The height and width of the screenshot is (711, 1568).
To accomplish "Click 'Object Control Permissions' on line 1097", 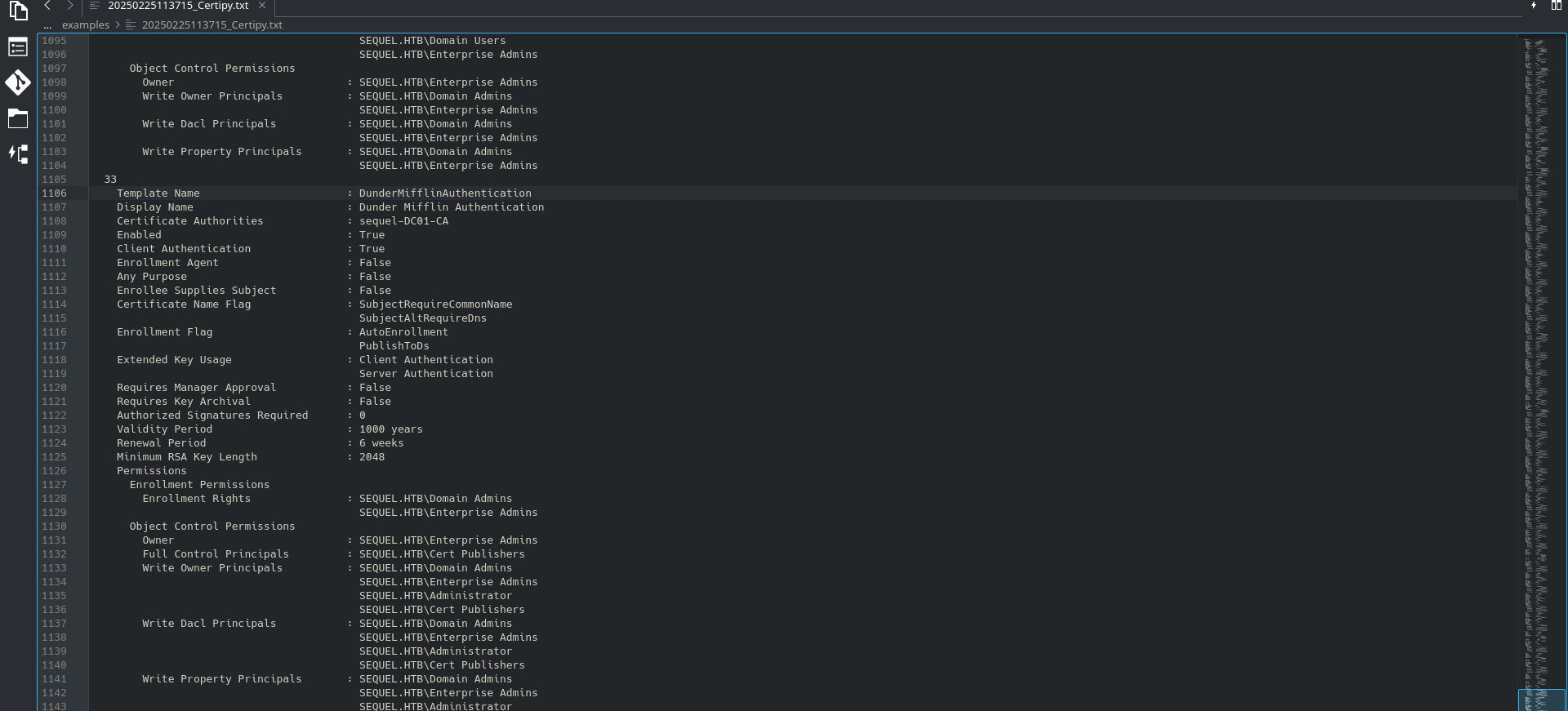I will [212, 69].
